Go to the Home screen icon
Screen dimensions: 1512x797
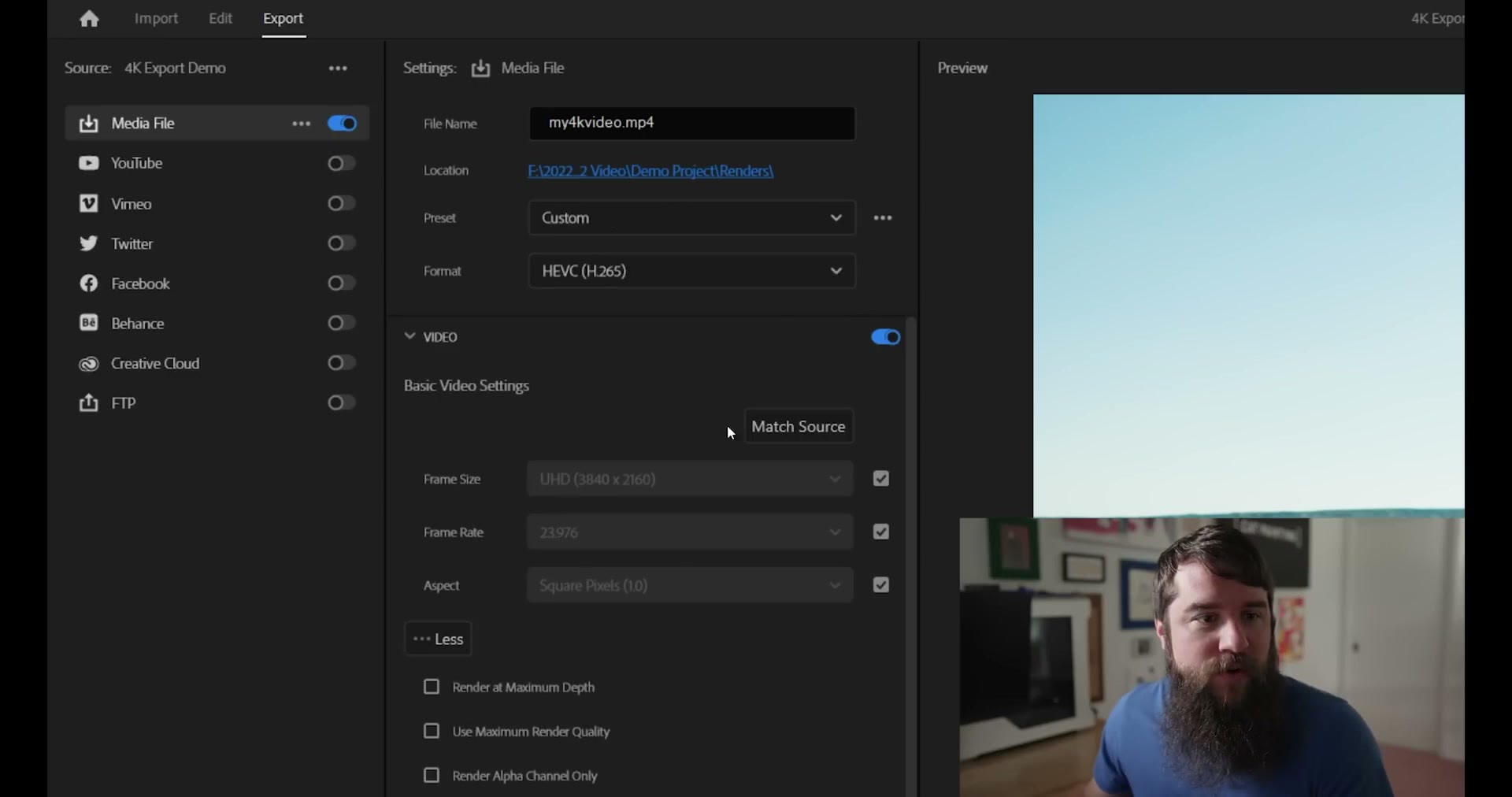point(90,18)
